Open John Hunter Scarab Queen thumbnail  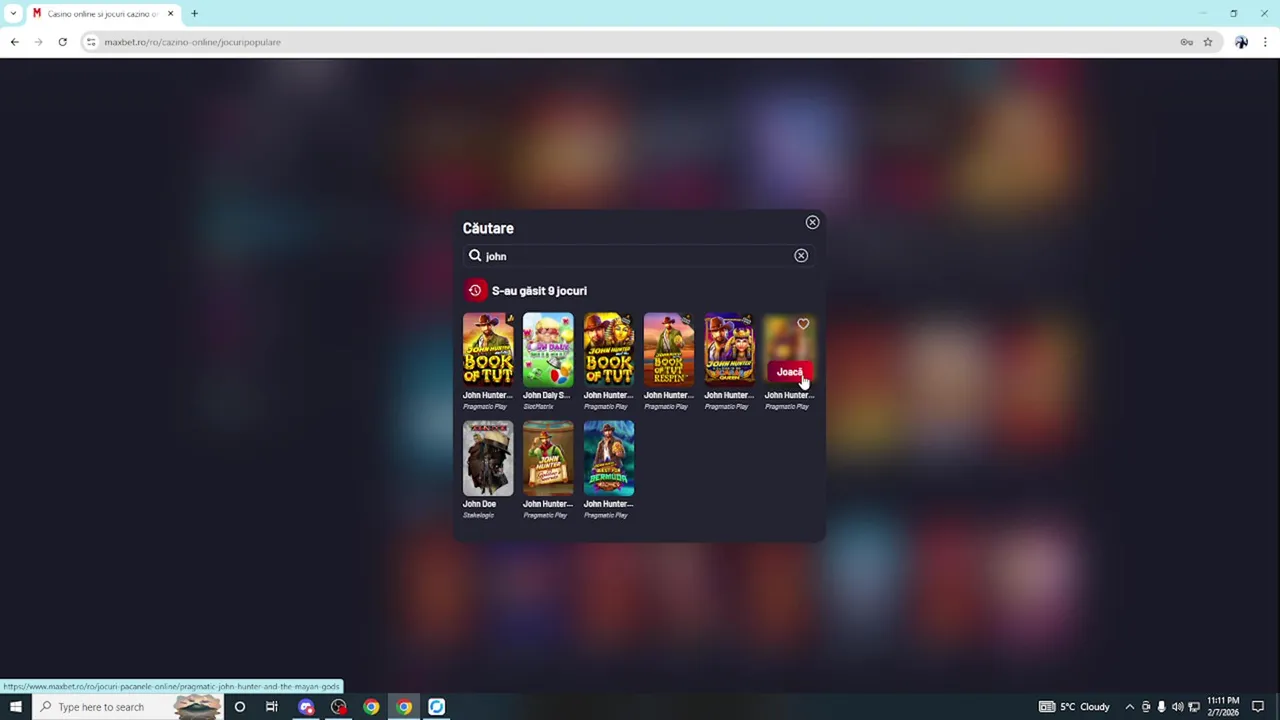click(729, 349)
